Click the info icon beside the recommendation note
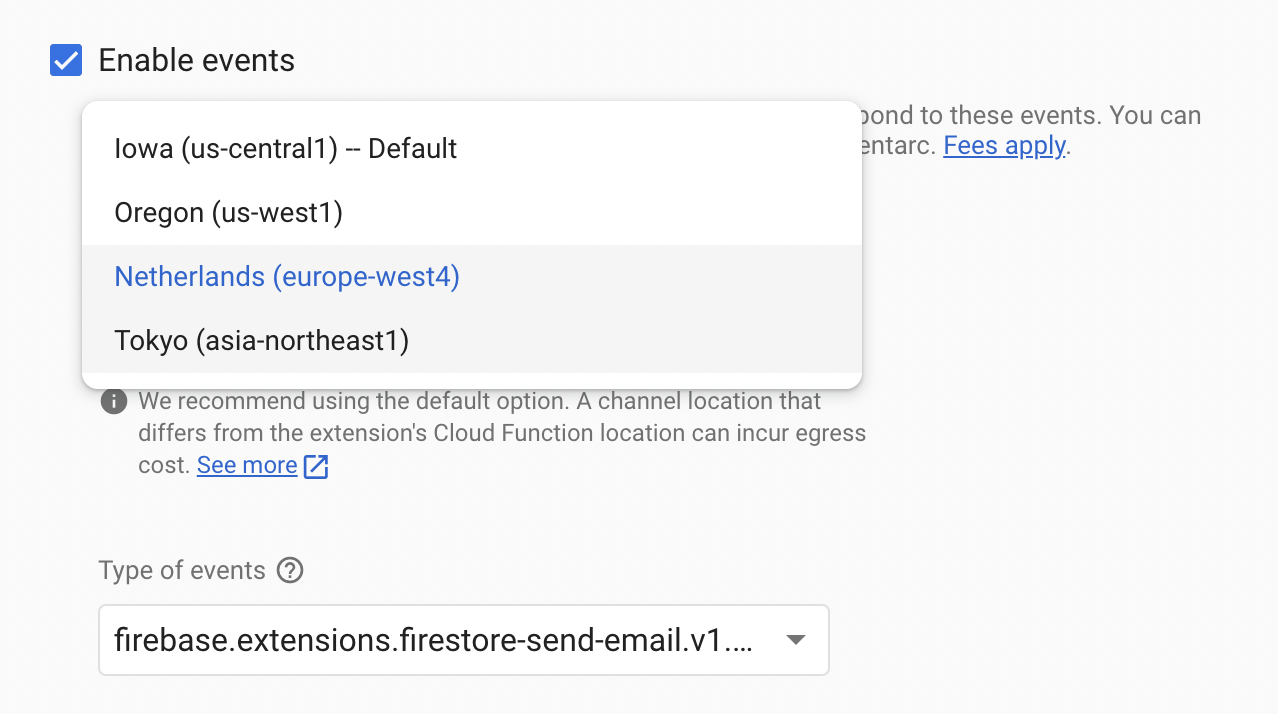 coord(113,401)
